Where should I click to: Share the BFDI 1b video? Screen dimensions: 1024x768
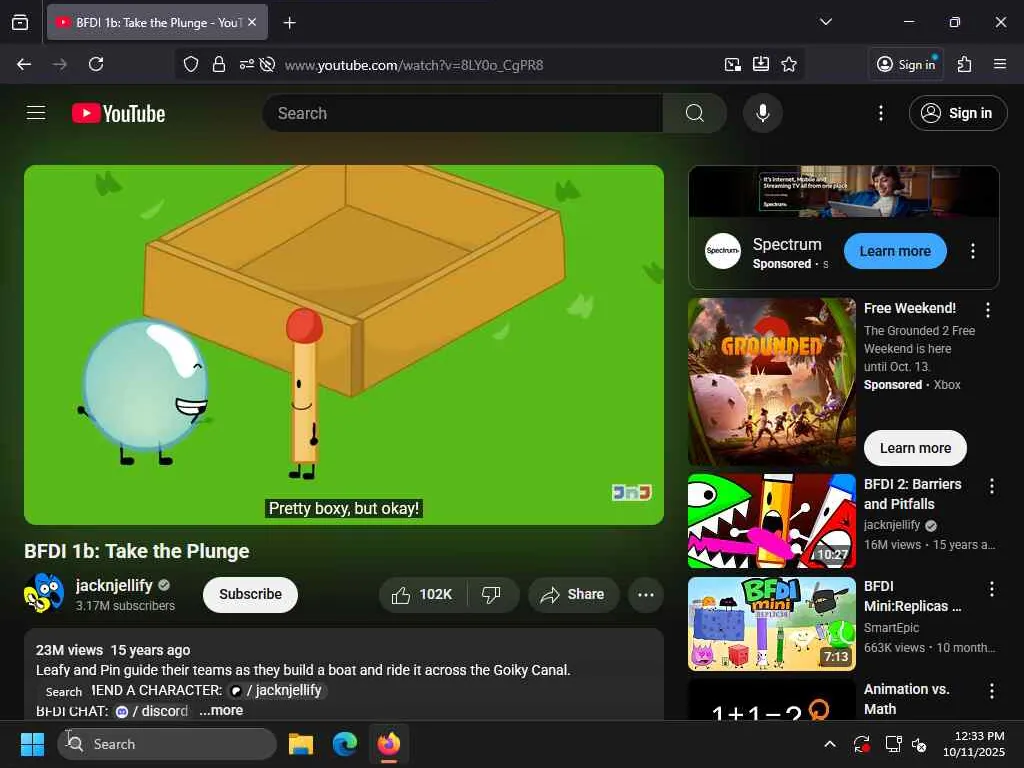tap(573, 595)
